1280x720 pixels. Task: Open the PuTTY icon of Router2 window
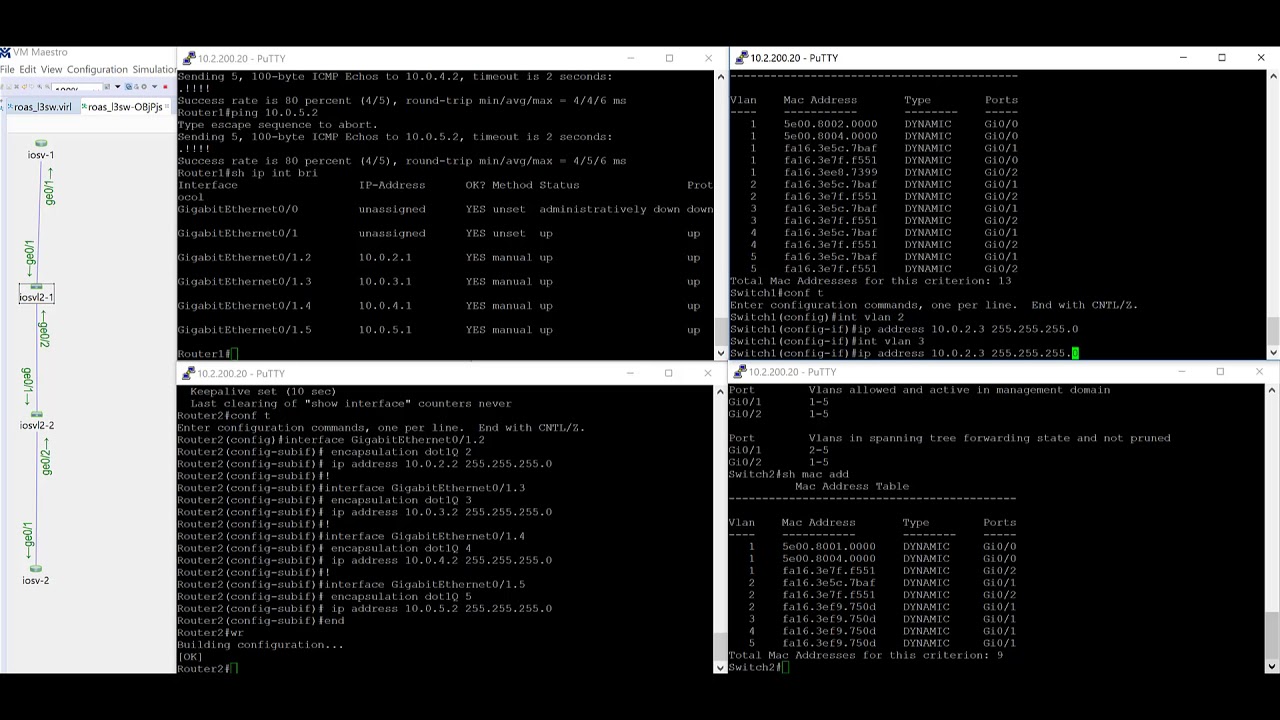click(x=188, y=373)
